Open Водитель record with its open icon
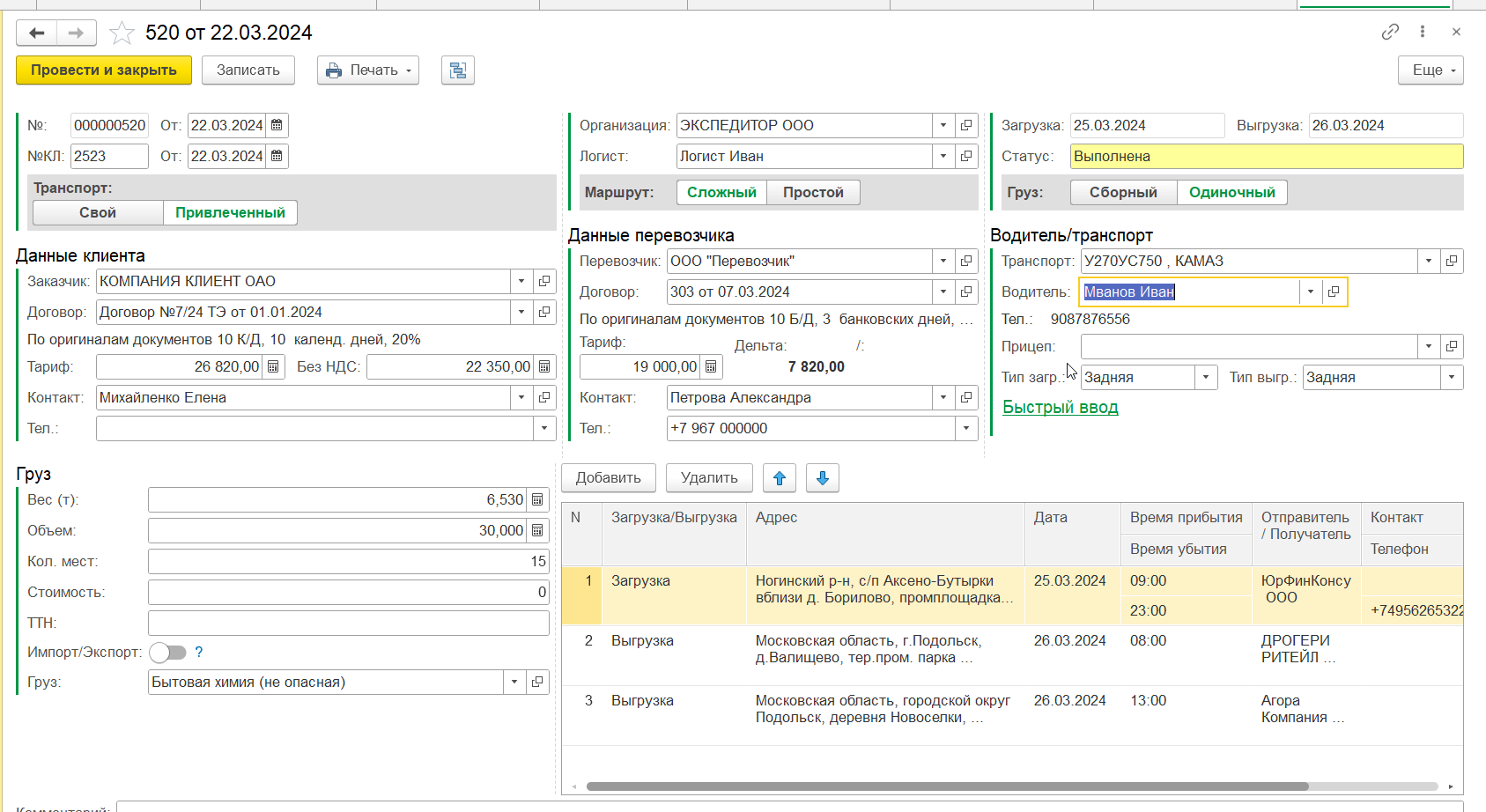This screenshot has width=1486, height=812. click(1334, 292)
